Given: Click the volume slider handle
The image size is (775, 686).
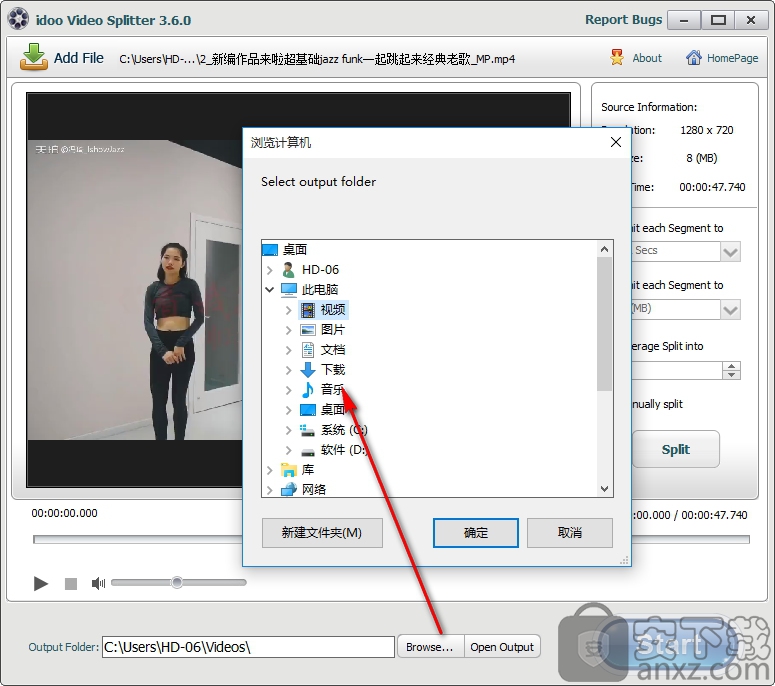Looking at the screenshot, I should point(177,583).
